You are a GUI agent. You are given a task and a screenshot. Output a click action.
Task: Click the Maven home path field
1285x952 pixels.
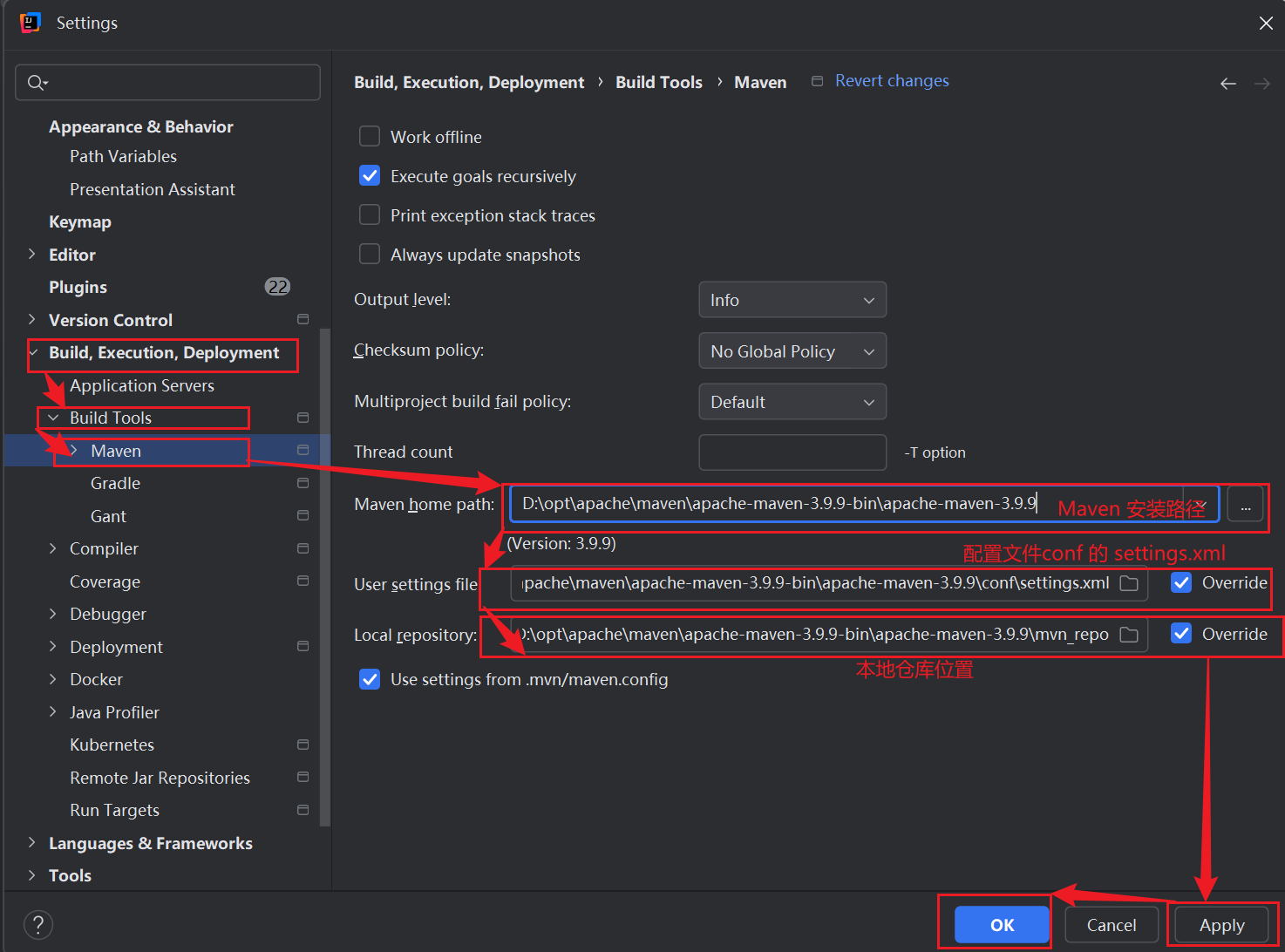click(864, 504)
